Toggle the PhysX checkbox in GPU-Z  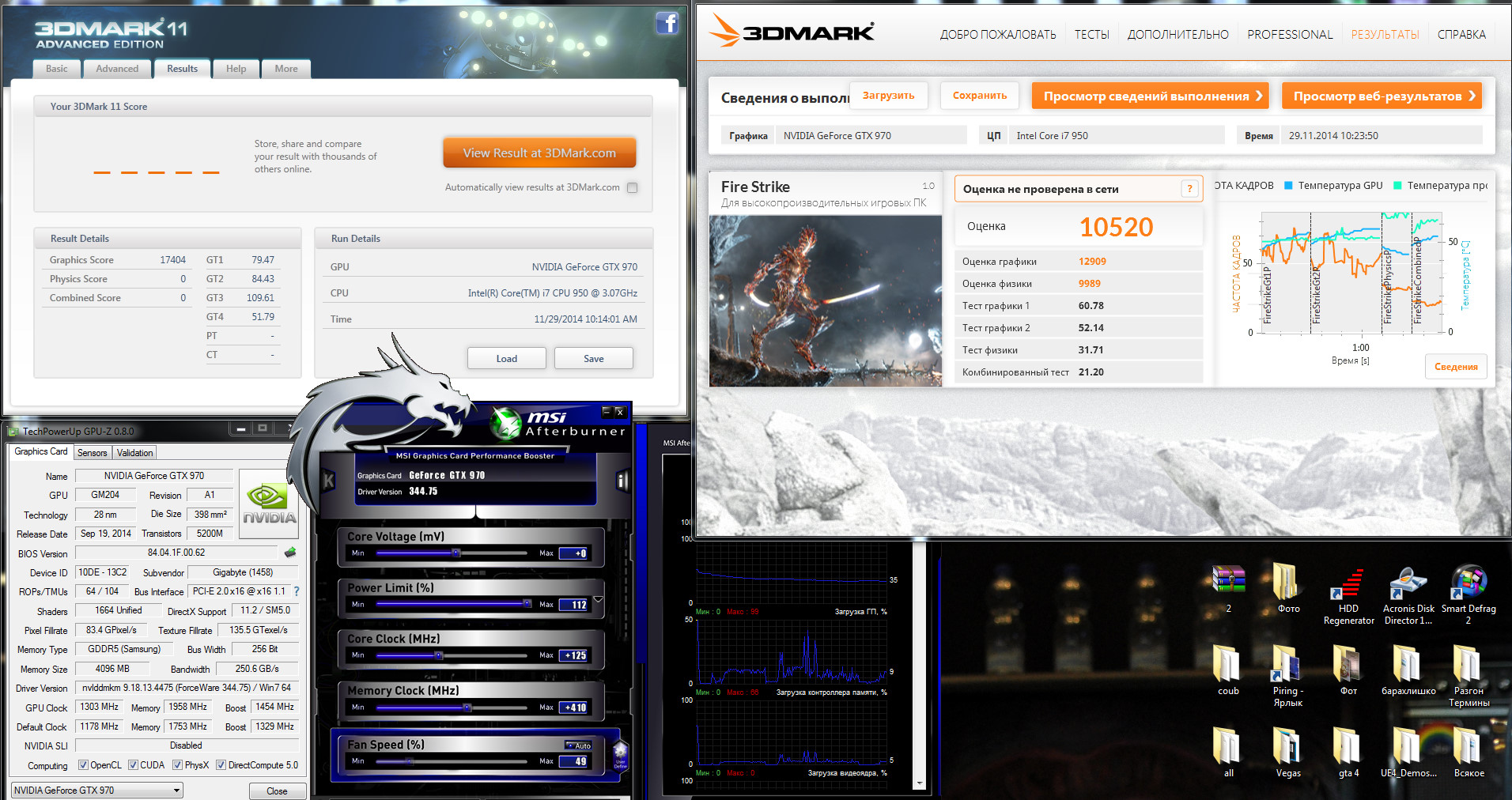pos(177,765)
